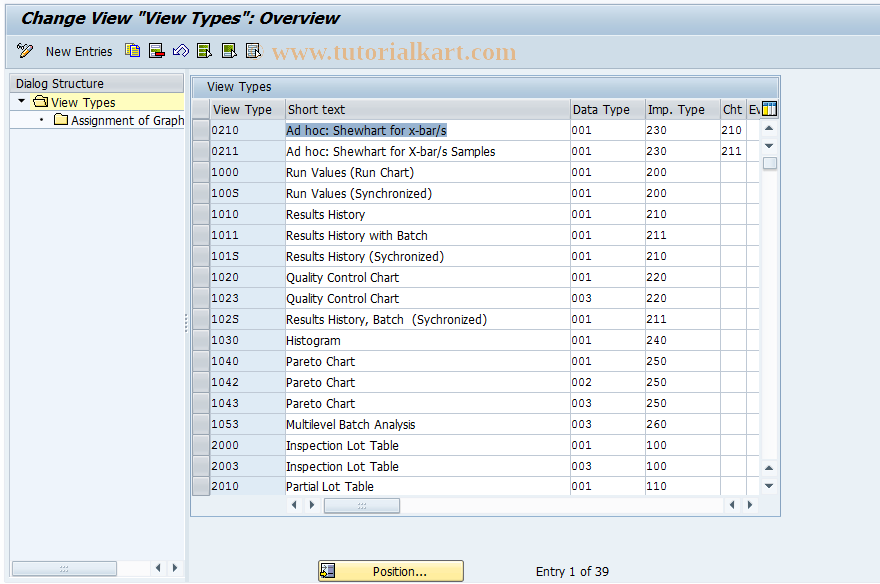Click right arrow of fixed-columns horizontal scrollbar

click(x=312, y=505)
